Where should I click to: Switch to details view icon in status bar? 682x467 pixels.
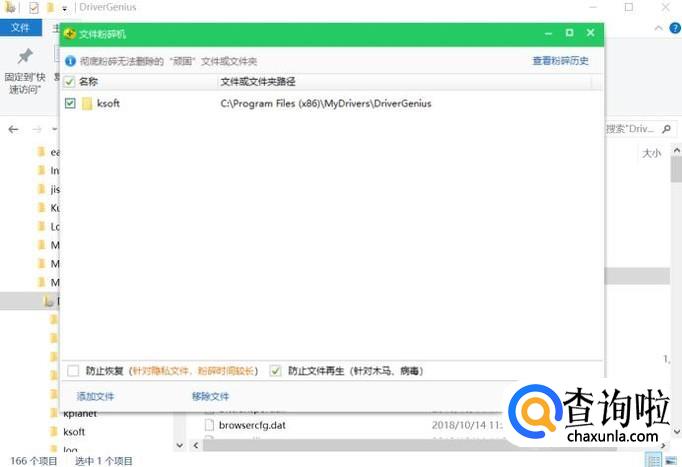pos(652,460)
